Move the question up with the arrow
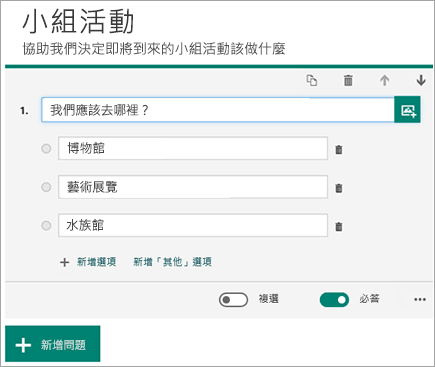The width and height of the screenshot is (435, 367). coord(385,81)
